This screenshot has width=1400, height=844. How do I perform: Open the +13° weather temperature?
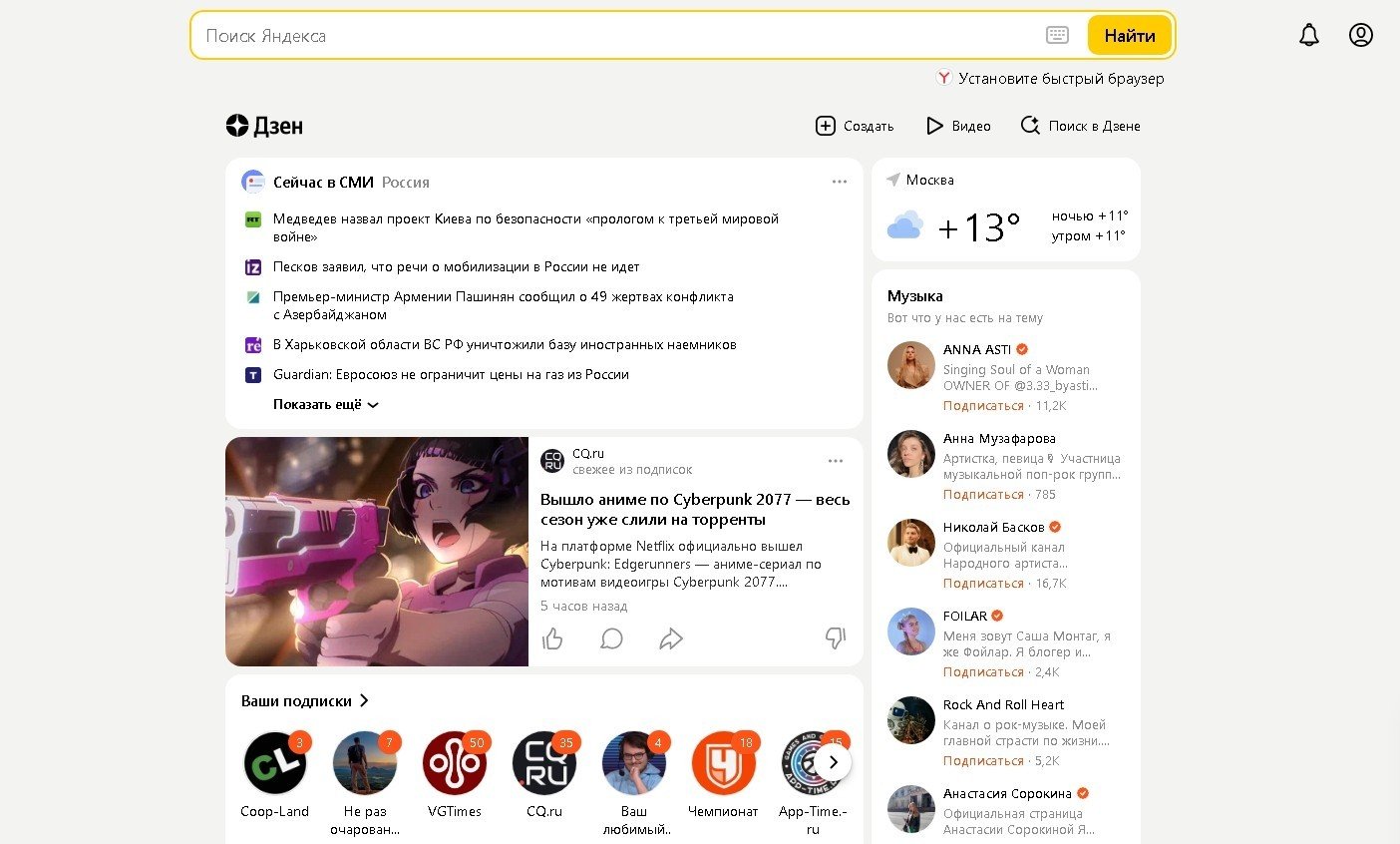tap(979, 227)
